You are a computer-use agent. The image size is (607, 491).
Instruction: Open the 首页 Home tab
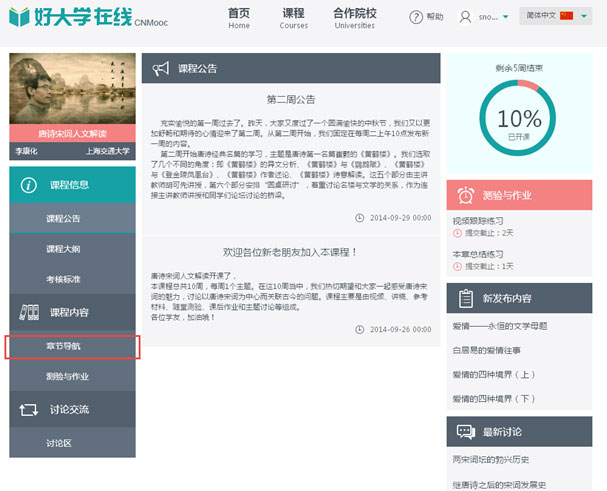239,19
